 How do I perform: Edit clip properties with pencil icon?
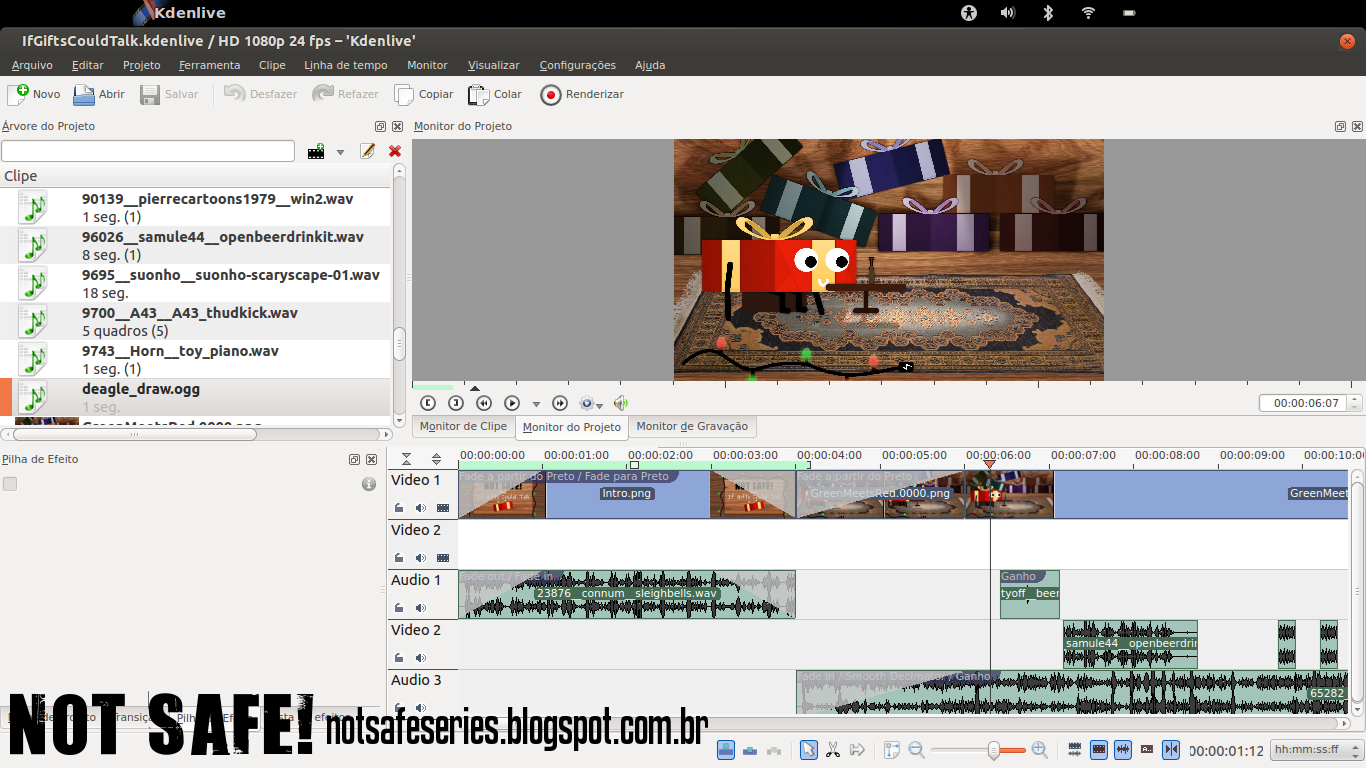(367, 151)
